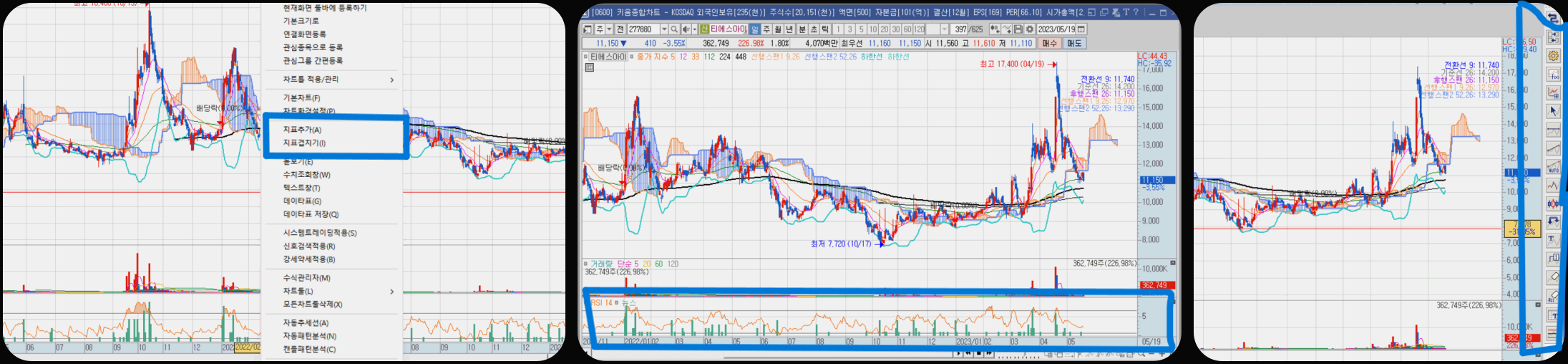This screenshot has height=364, width=1568.
Task: Click the stock code input 277880
Action: pyautogui.click(x=643, y=29)
